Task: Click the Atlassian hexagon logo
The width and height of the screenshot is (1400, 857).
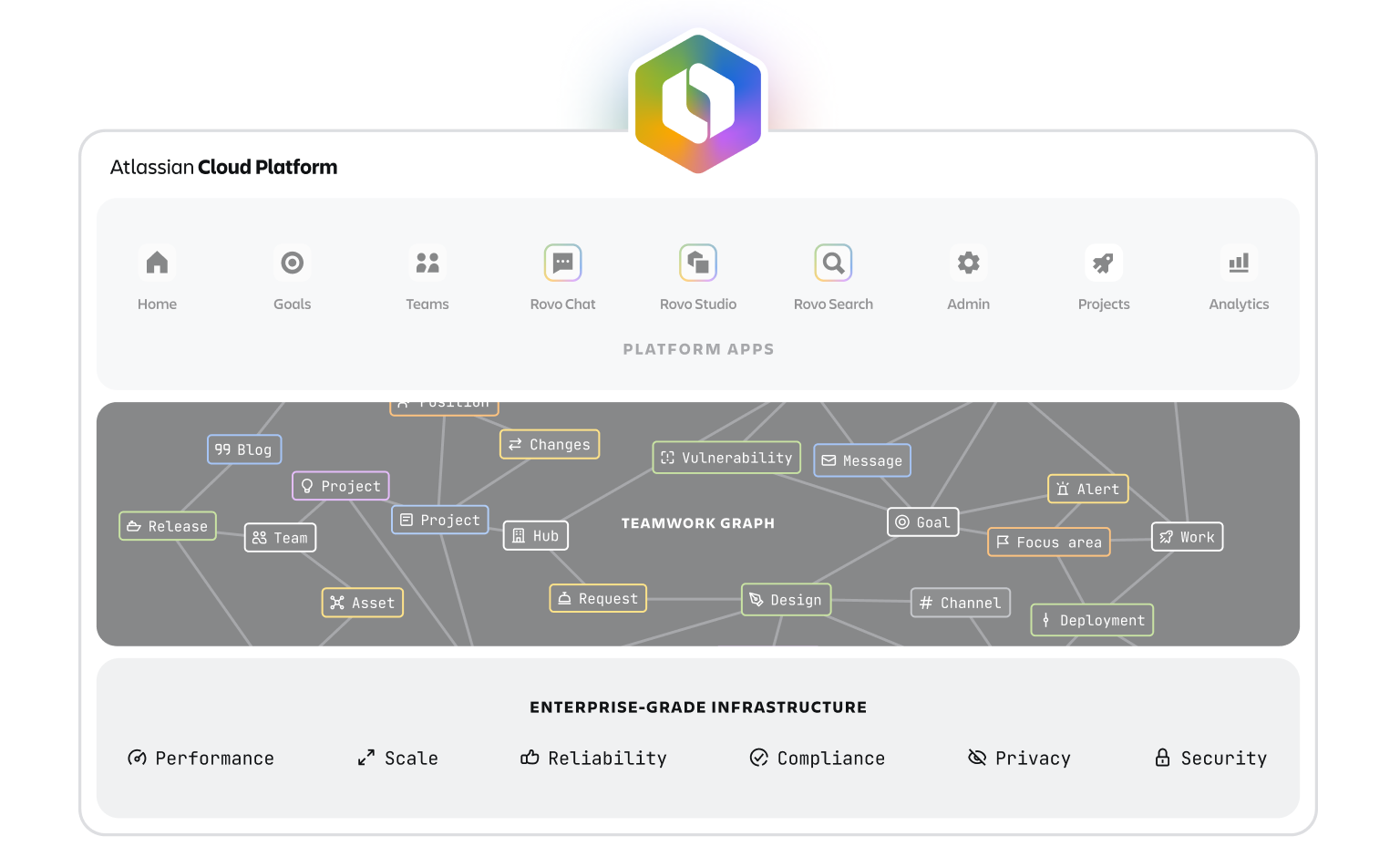Action: tap(698, 102)
